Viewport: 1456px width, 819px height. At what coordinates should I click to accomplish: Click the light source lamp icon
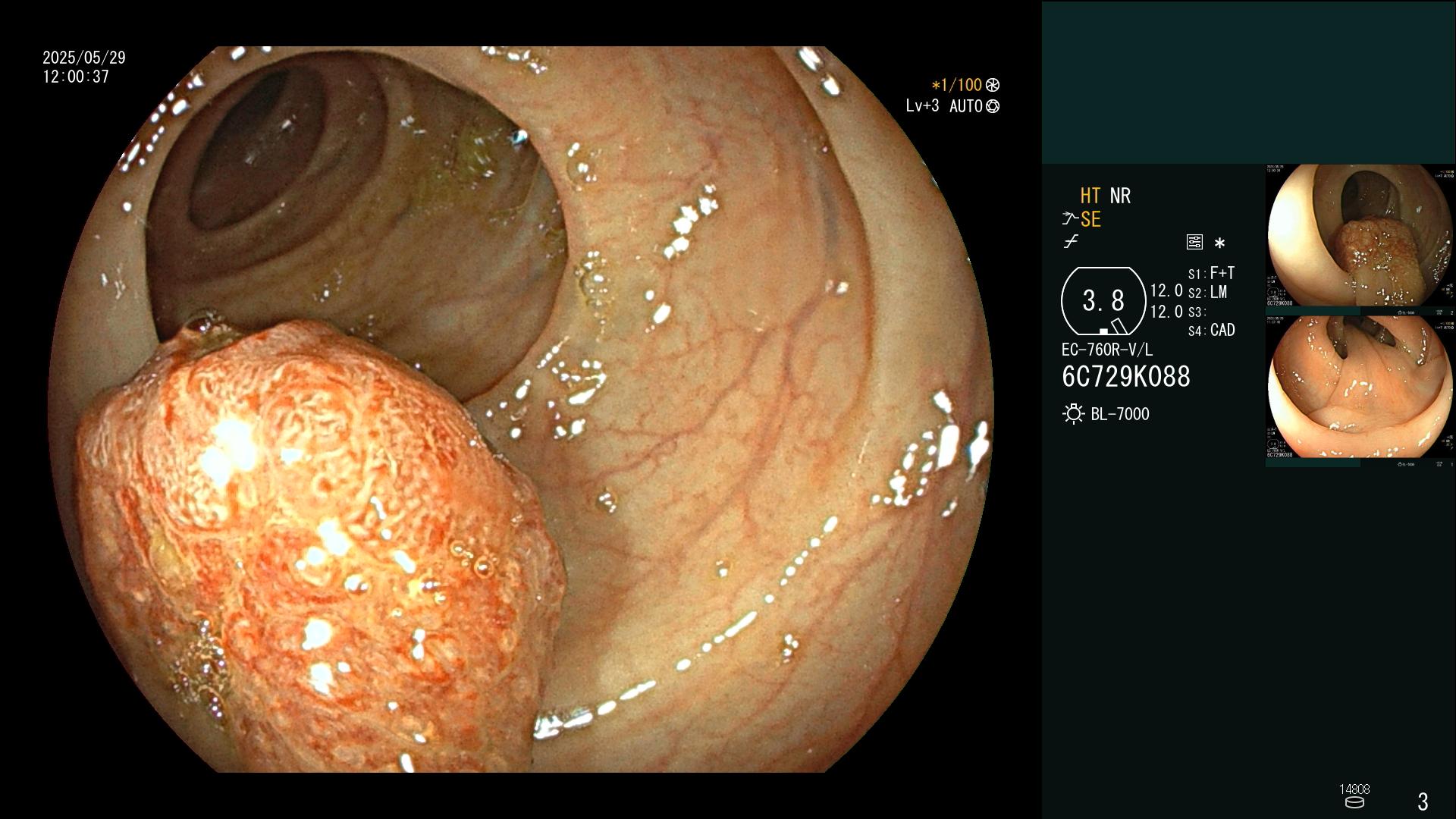point(1073,414)
